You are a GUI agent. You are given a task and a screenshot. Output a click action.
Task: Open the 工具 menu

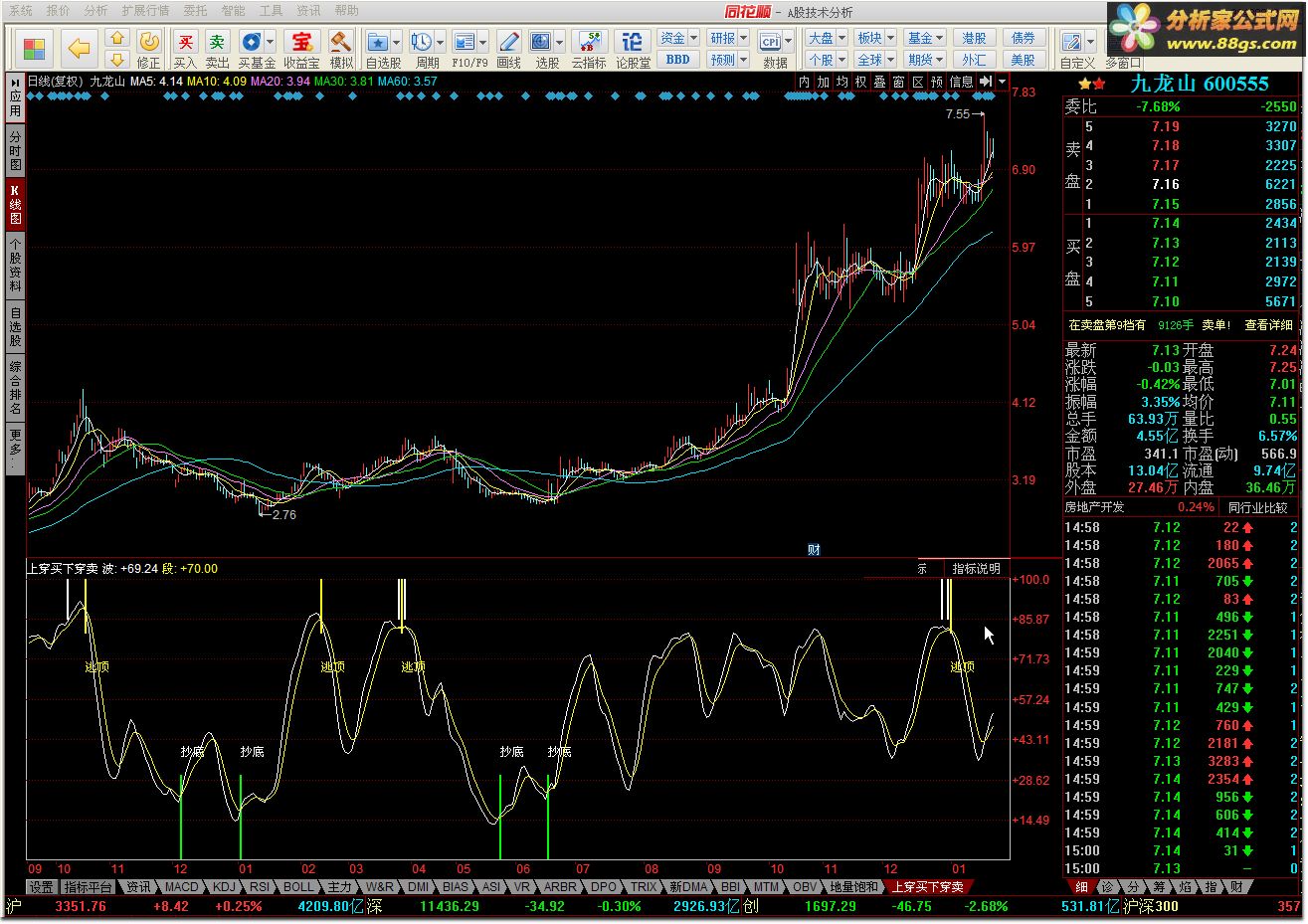(271, 11)
